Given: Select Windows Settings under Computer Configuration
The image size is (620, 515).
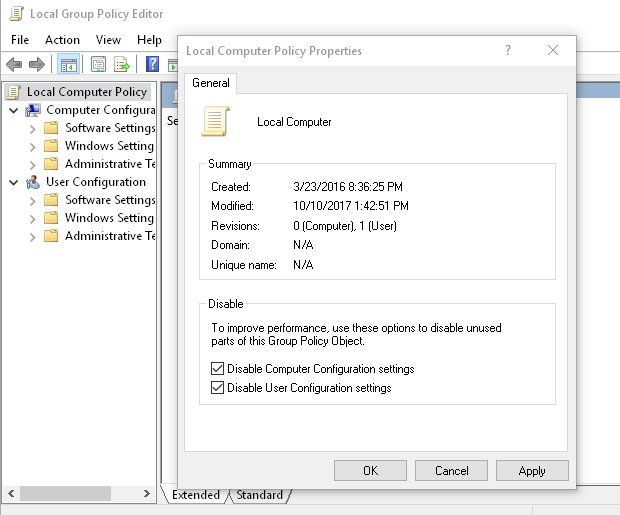Looking at the screenshot, I should pyautogui.click(x=109, y=146).
